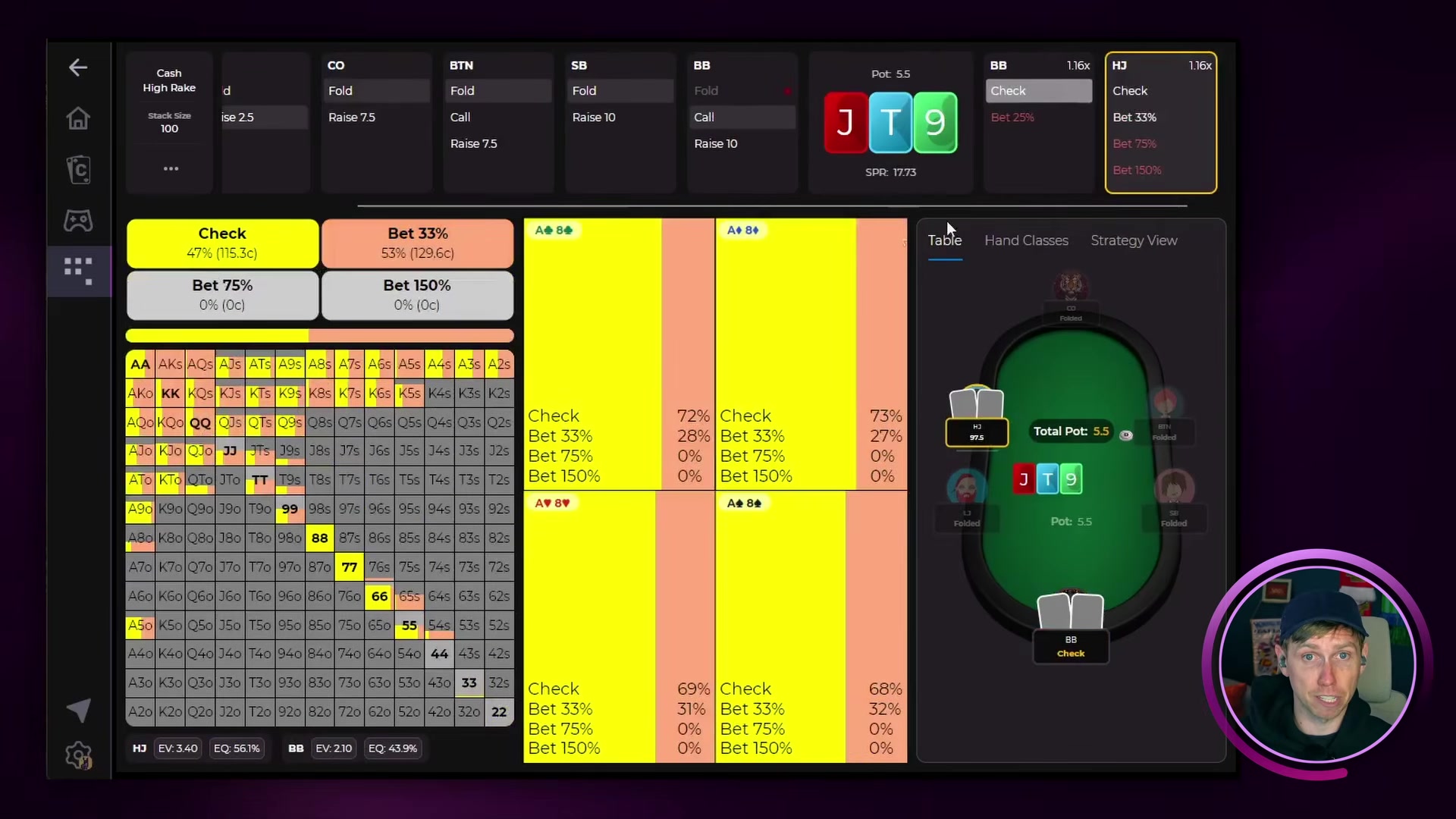Open the Cash High Rake settings
The image size is (1456, 819).
coord(169,80)
